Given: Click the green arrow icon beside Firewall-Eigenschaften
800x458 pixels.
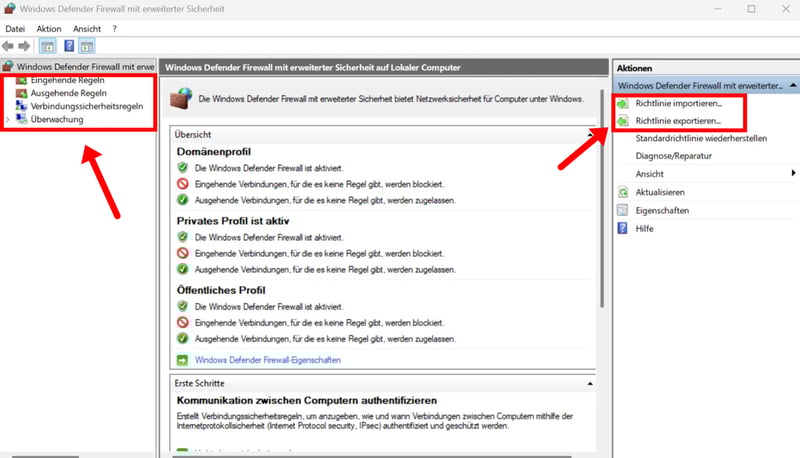Looking at the screenshot, I should [x=182, y=360].
